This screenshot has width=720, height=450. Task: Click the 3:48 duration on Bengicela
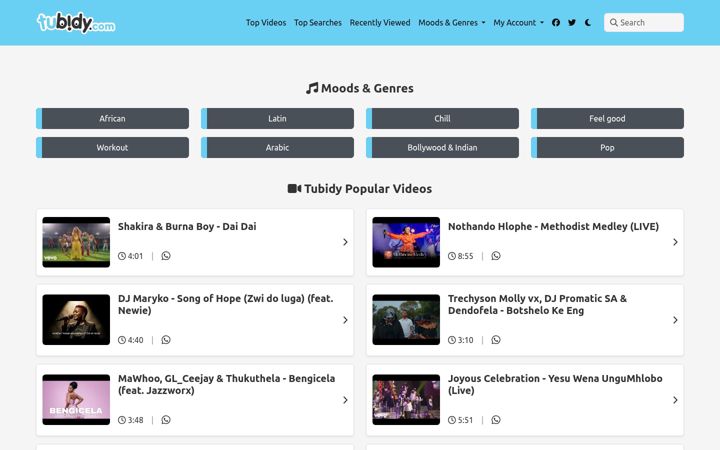tap(130, 420)
